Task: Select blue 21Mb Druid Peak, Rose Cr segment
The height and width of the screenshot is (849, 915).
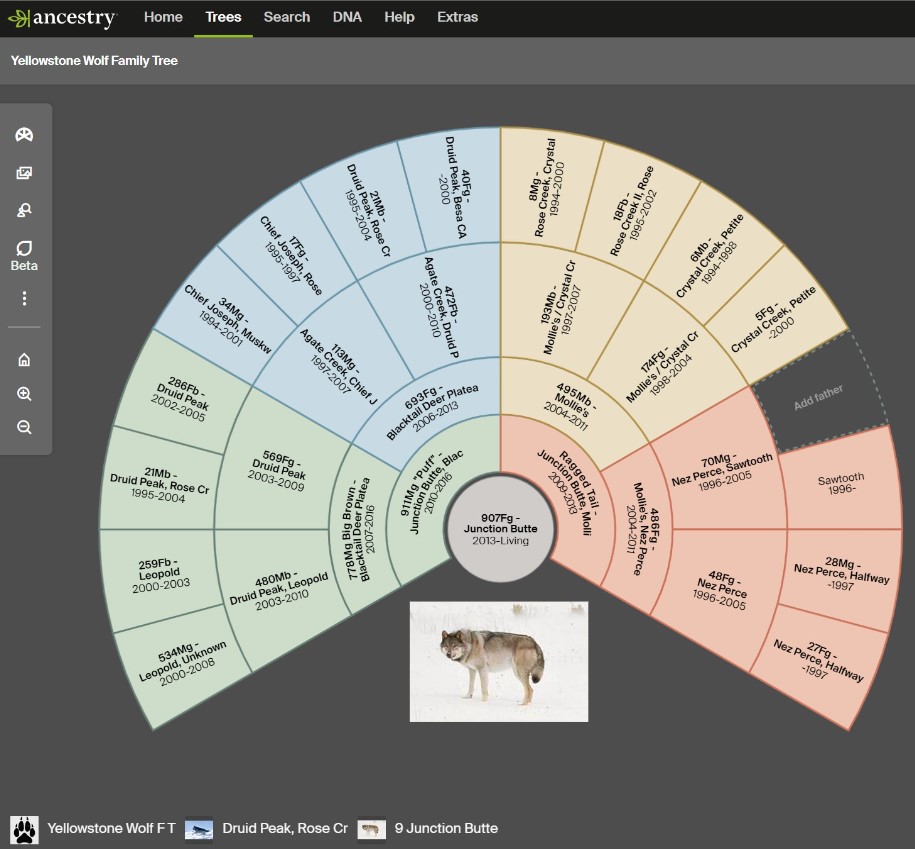Action: (x=368, y=210)
